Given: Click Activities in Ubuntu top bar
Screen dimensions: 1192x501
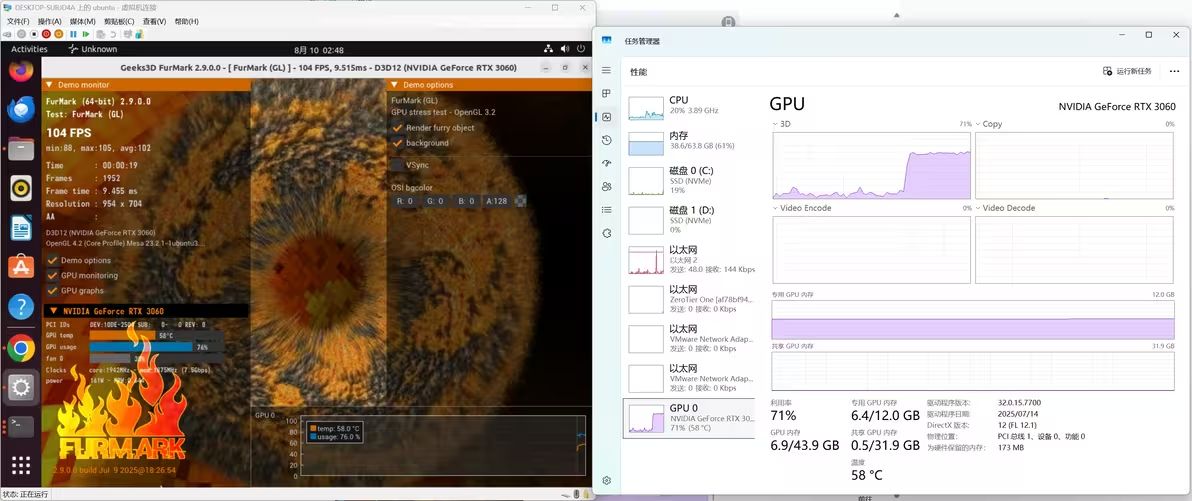Looking at the screenshot, I should click(29, 49).
